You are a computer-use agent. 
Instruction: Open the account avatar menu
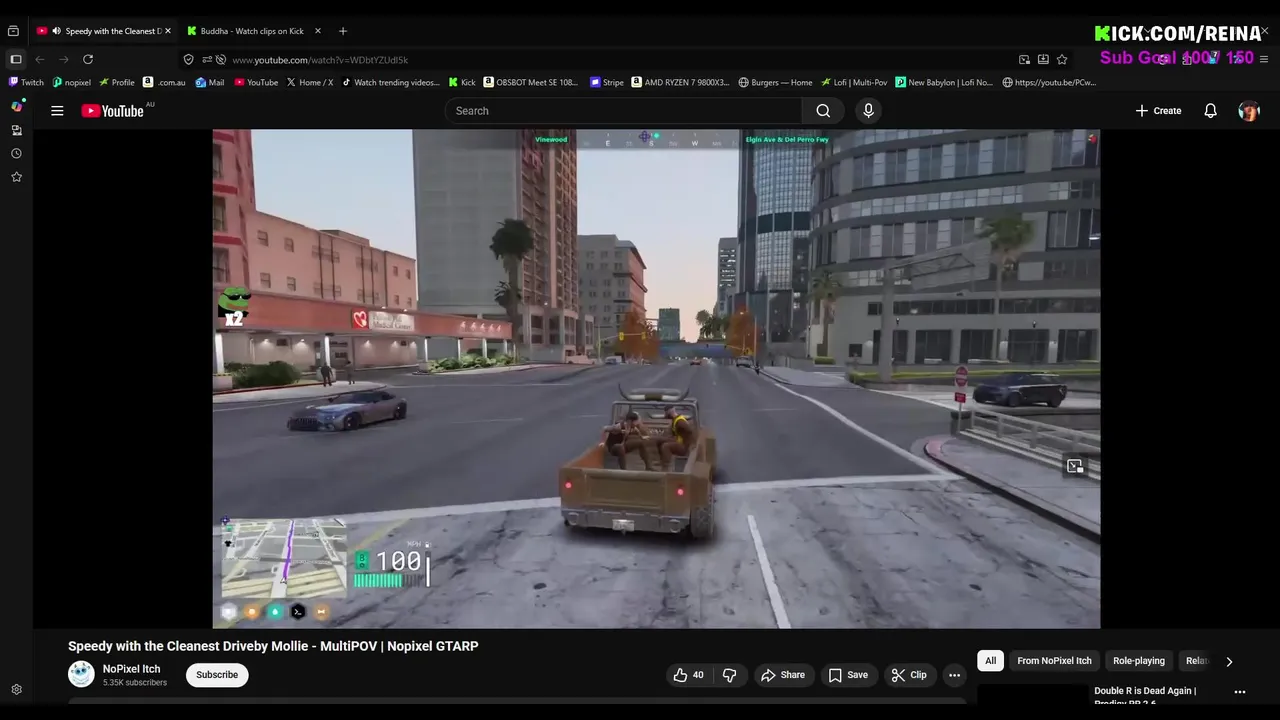pyautogui.click(x=1249, y=111)
